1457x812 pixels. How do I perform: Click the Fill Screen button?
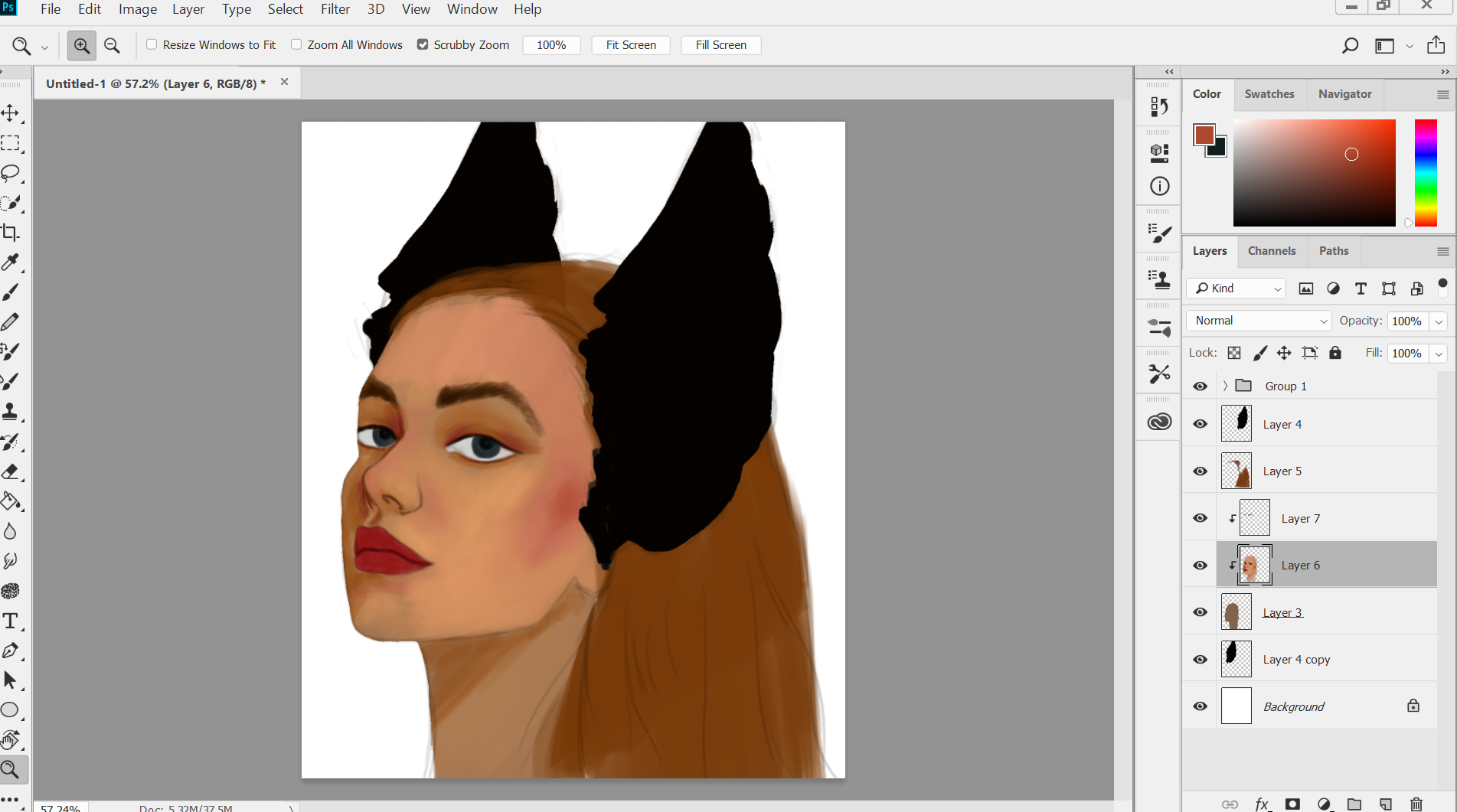tap(720, 45)
